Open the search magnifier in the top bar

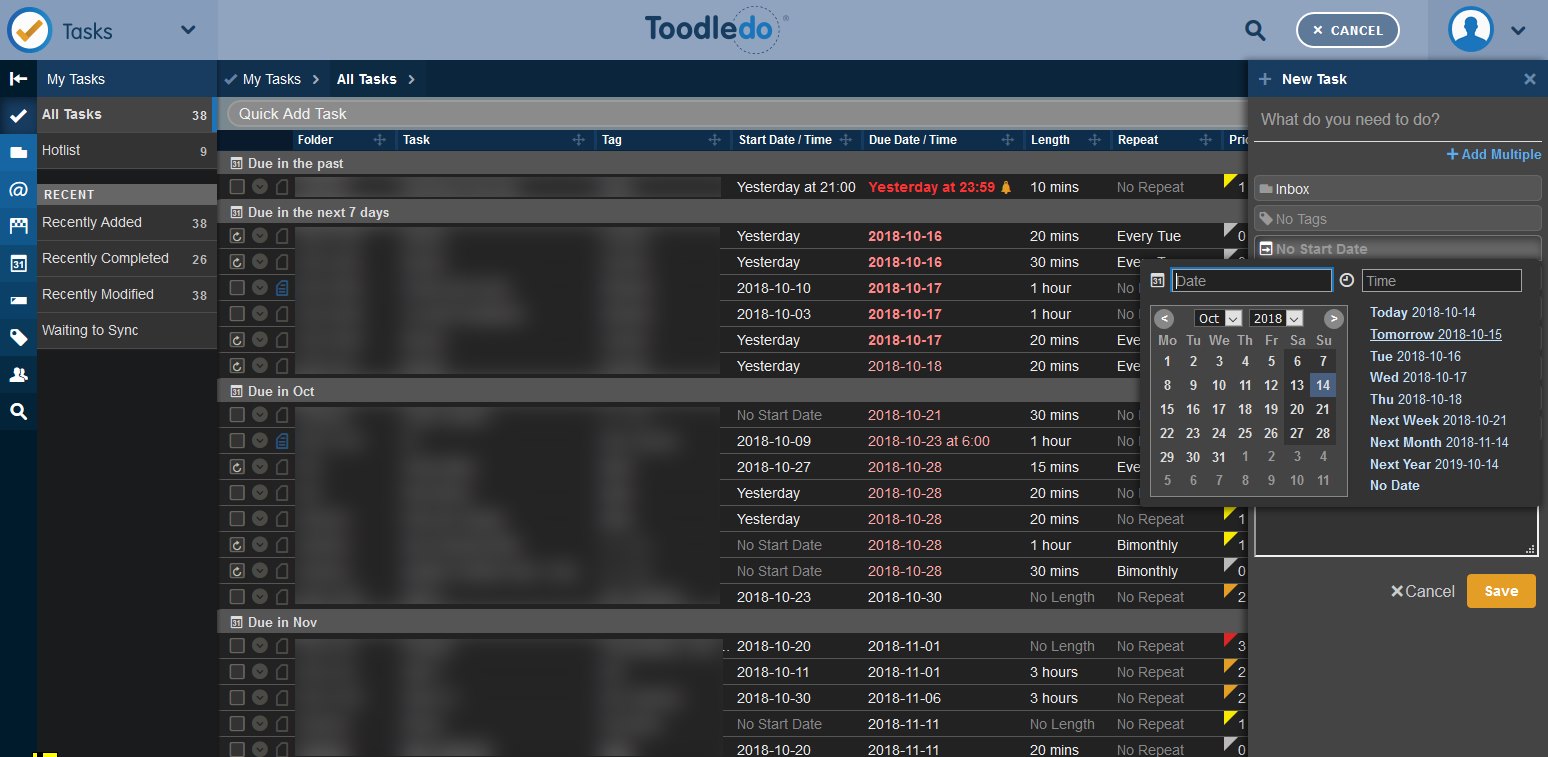click(1254, 30)
